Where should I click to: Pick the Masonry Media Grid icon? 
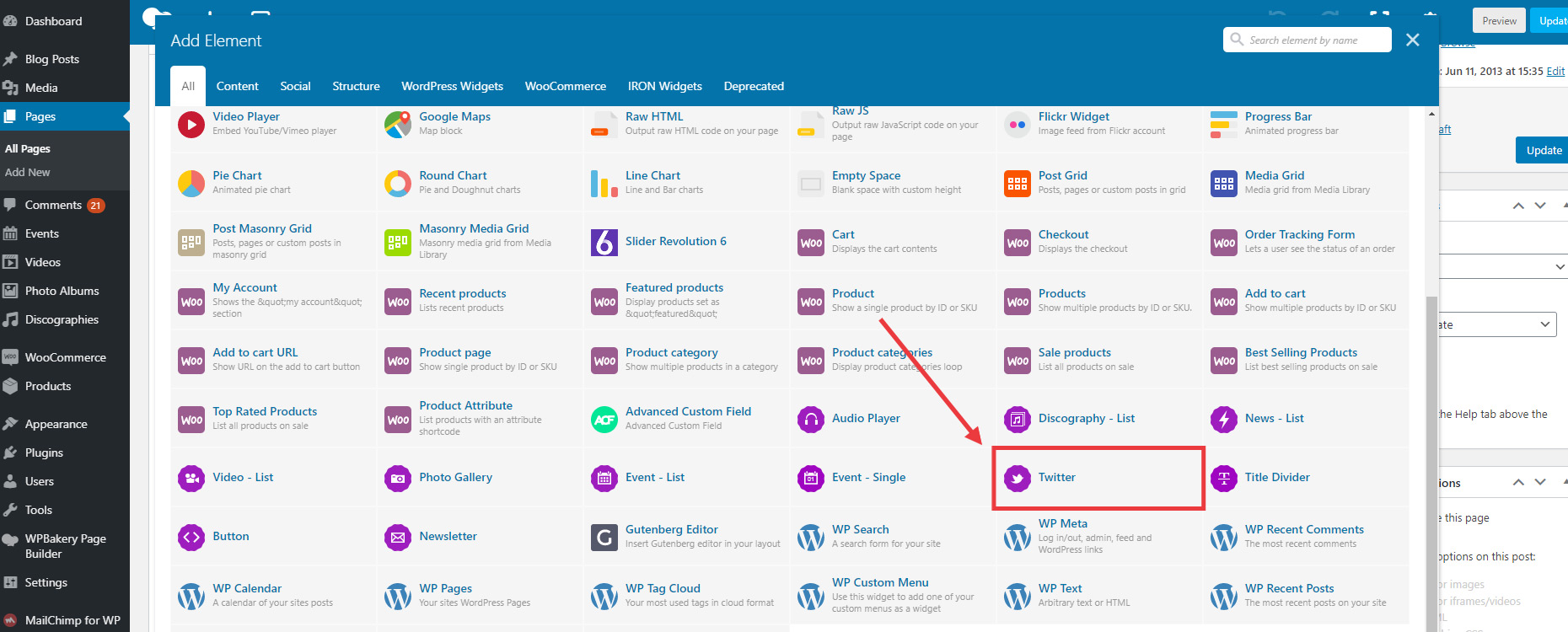398,243
